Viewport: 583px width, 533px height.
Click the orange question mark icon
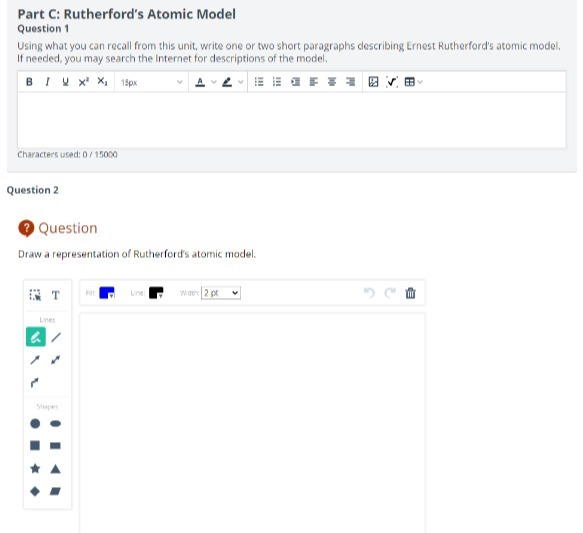26,228
